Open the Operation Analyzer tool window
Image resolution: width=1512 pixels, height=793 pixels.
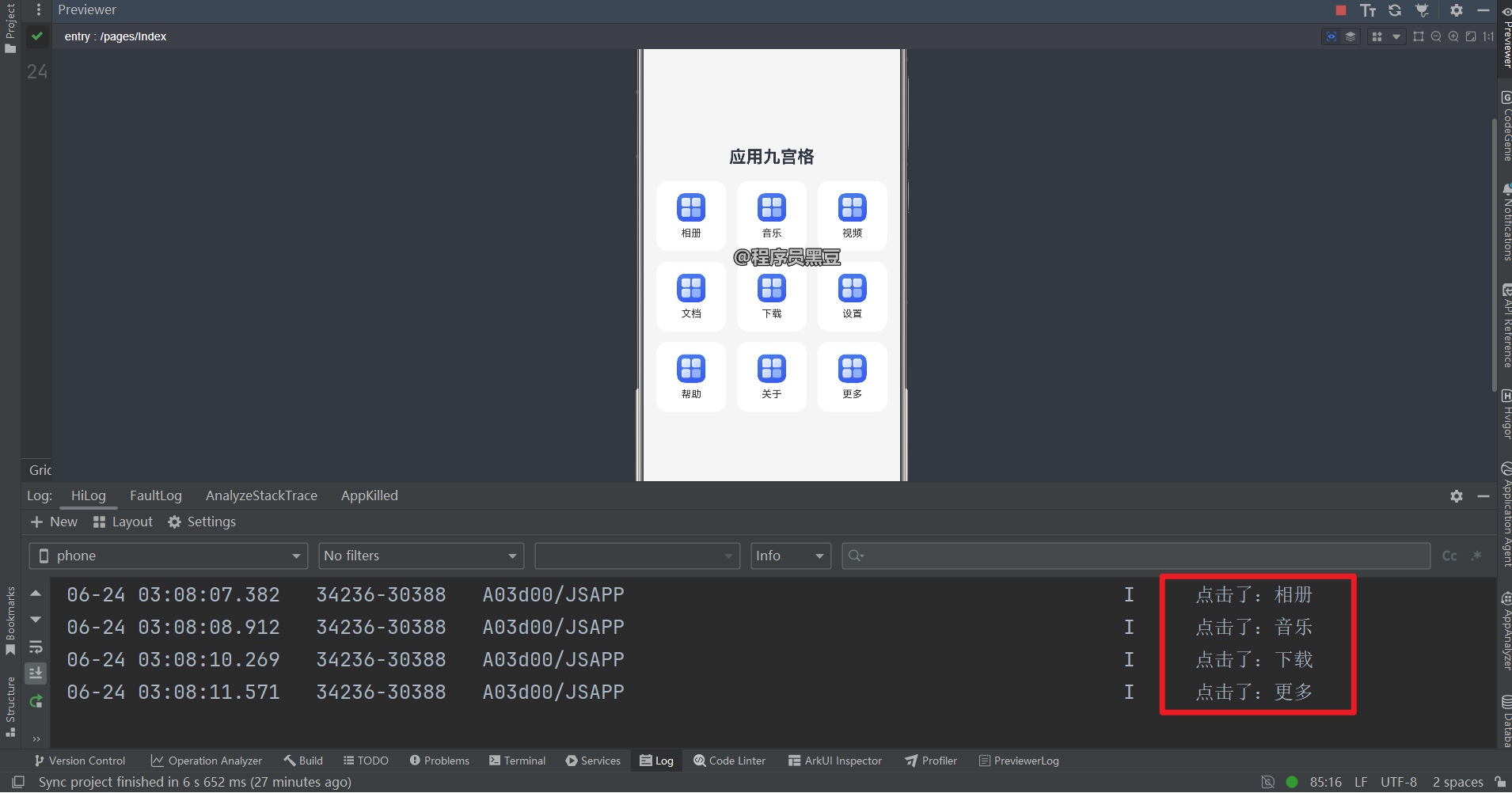(x=207, y=761)
